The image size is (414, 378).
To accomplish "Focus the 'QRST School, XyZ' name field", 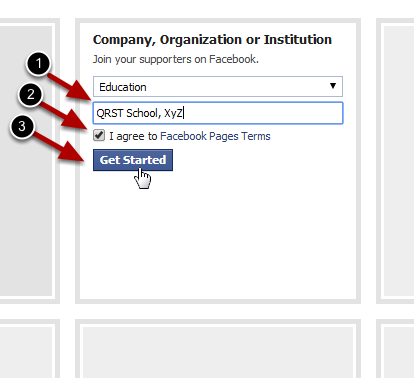I will [x=218, y=113].
